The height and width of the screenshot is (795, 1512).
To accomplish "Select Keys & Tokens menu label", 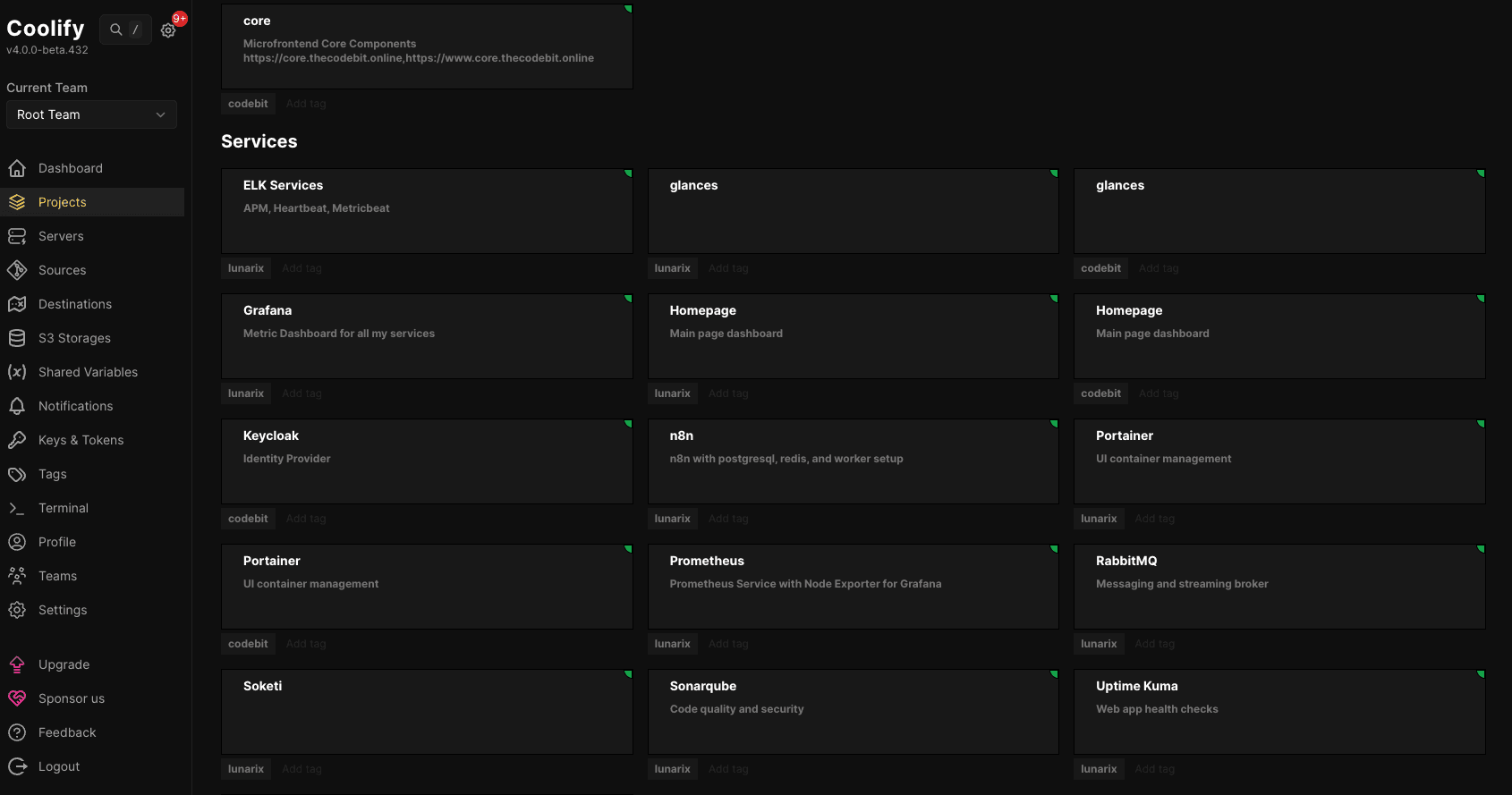I will click(x=81, y=440).
